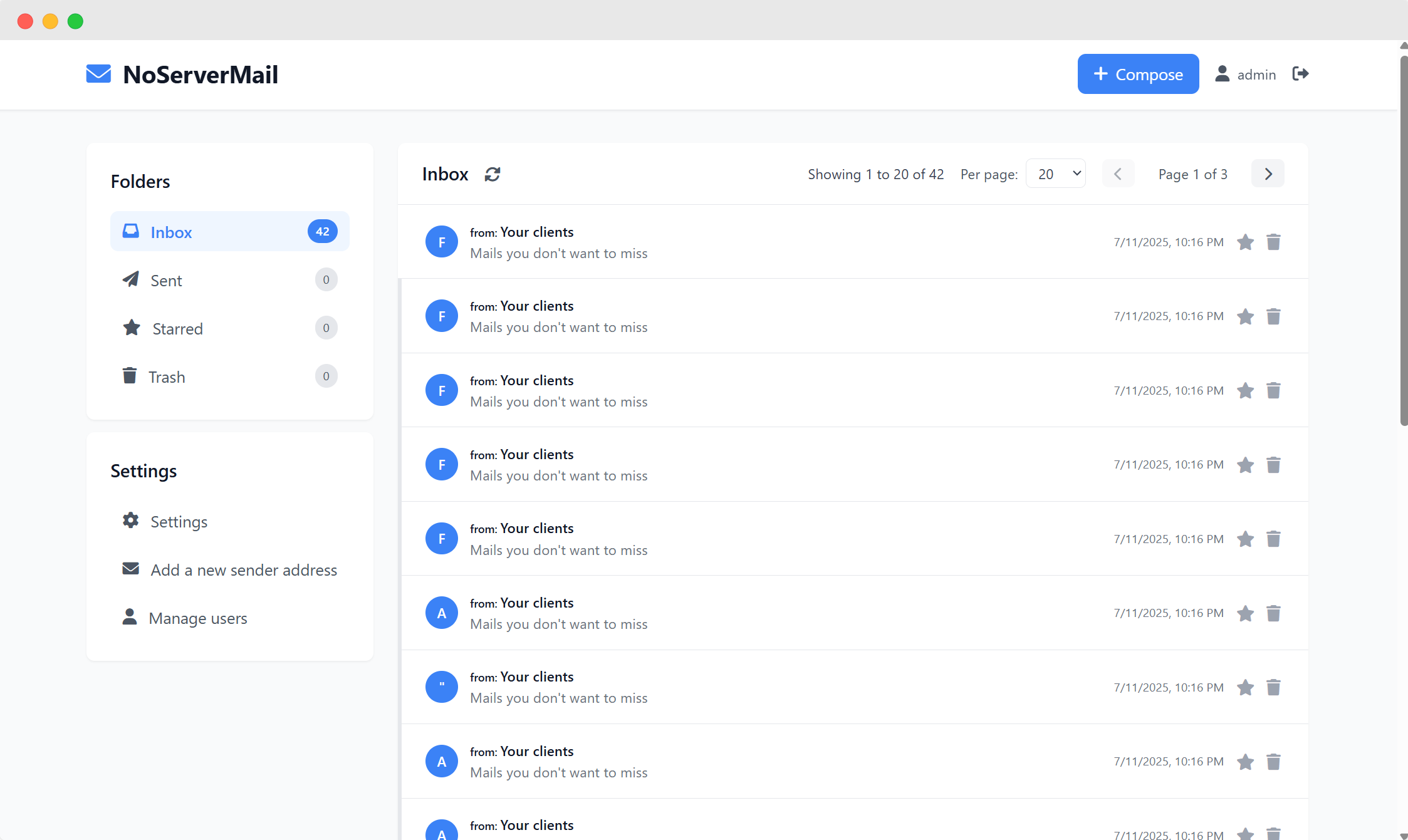This screenshot has height=840, width=1408.
Task: Open the first email from Your clients
Action: pyautogui.click(x=853, y=242)
